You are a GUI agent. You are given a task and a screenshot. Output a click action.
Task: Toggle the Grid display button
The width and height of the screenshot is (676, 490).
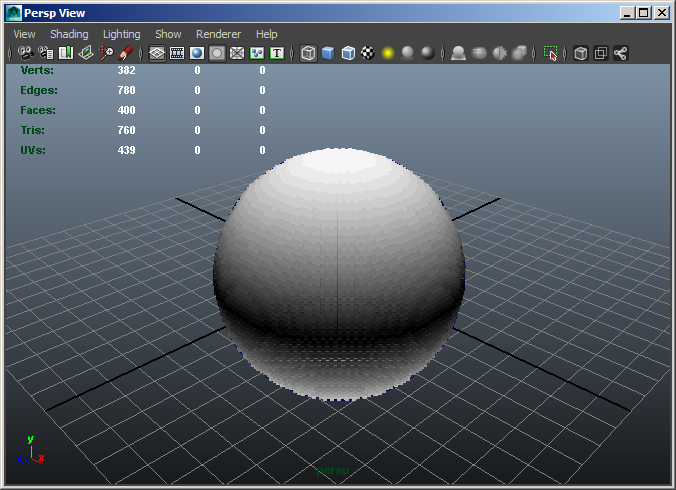click(x=157, y=53)
